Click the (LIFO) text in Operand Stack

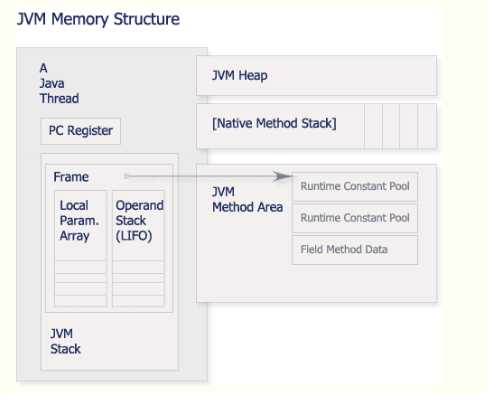[134, 236]
